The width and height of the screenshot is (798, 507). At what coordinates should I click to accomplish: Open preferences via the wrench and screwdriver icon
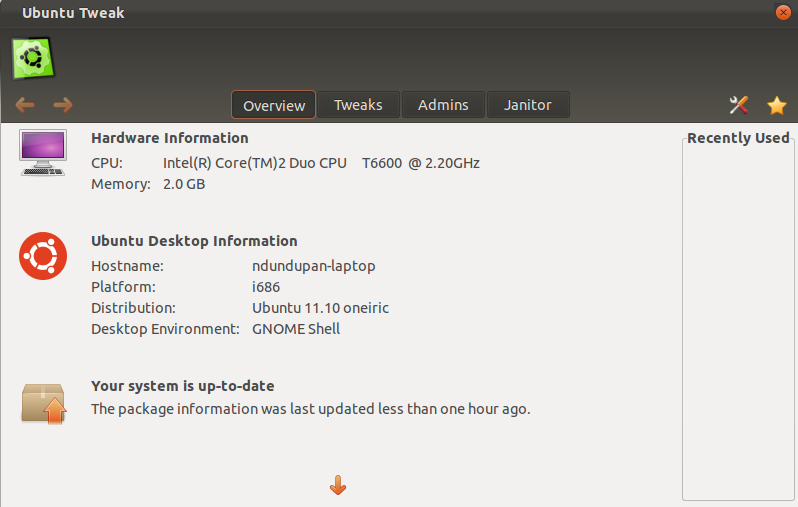738,105
